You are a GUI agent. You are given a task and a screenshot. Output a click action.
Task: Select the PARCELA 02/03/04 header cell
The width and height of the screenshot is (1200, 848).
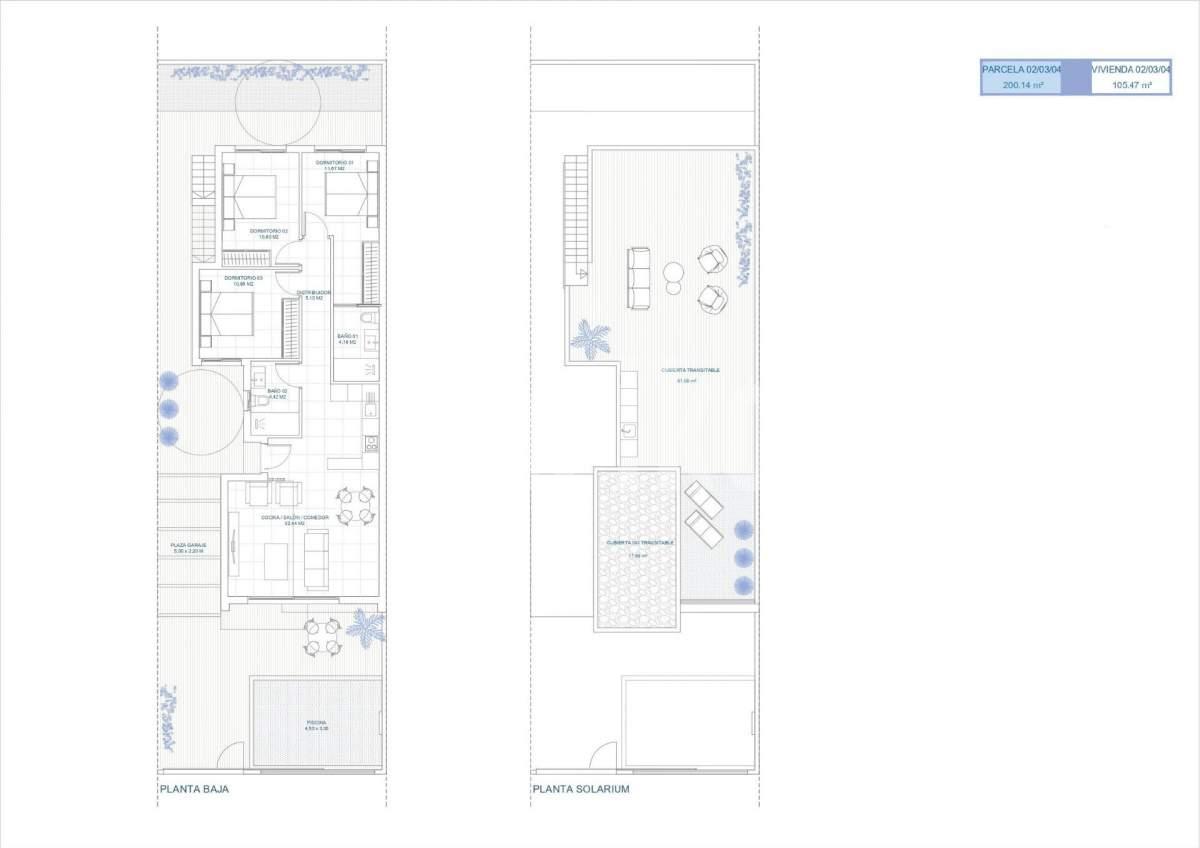1021,69
